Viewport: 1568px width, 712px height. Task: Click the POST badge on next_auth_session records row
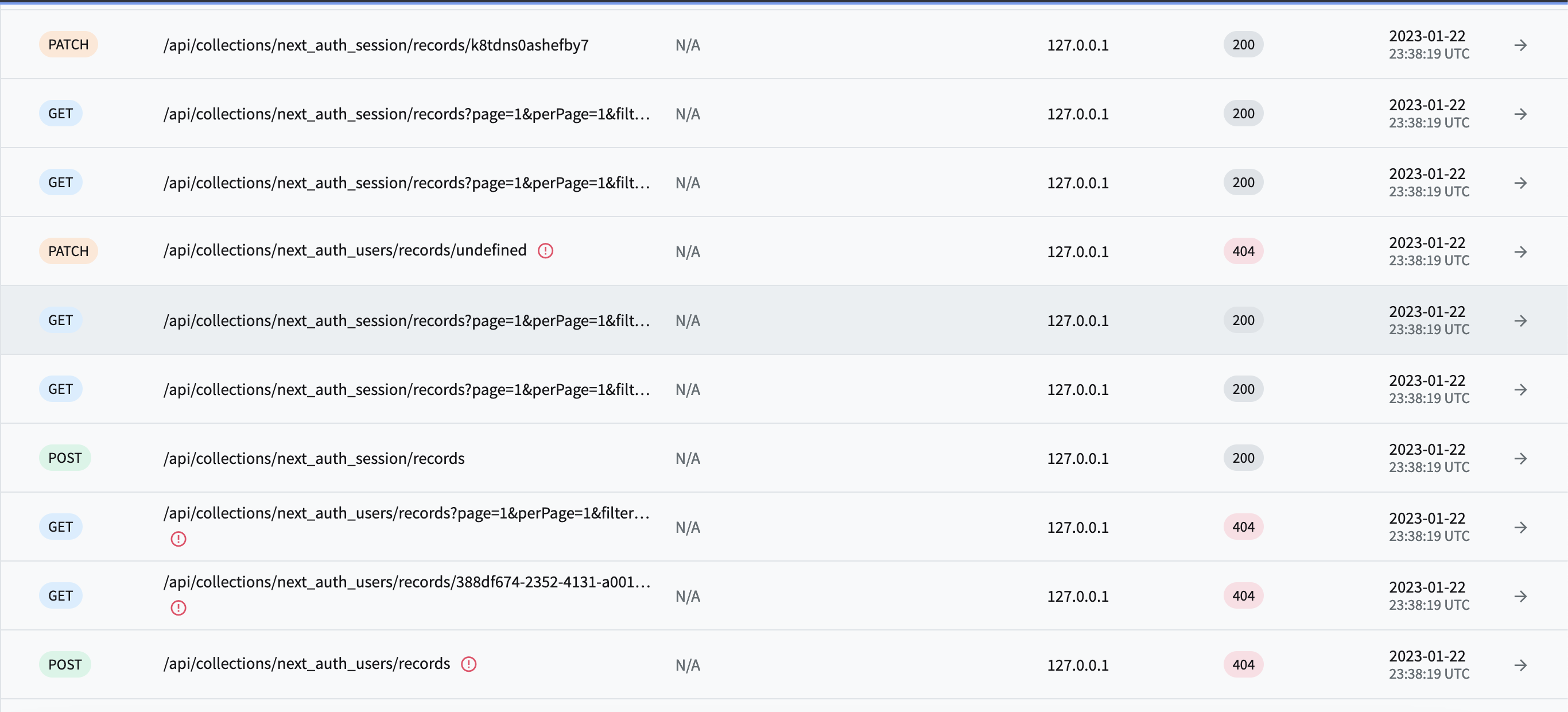tap(64, 458)
